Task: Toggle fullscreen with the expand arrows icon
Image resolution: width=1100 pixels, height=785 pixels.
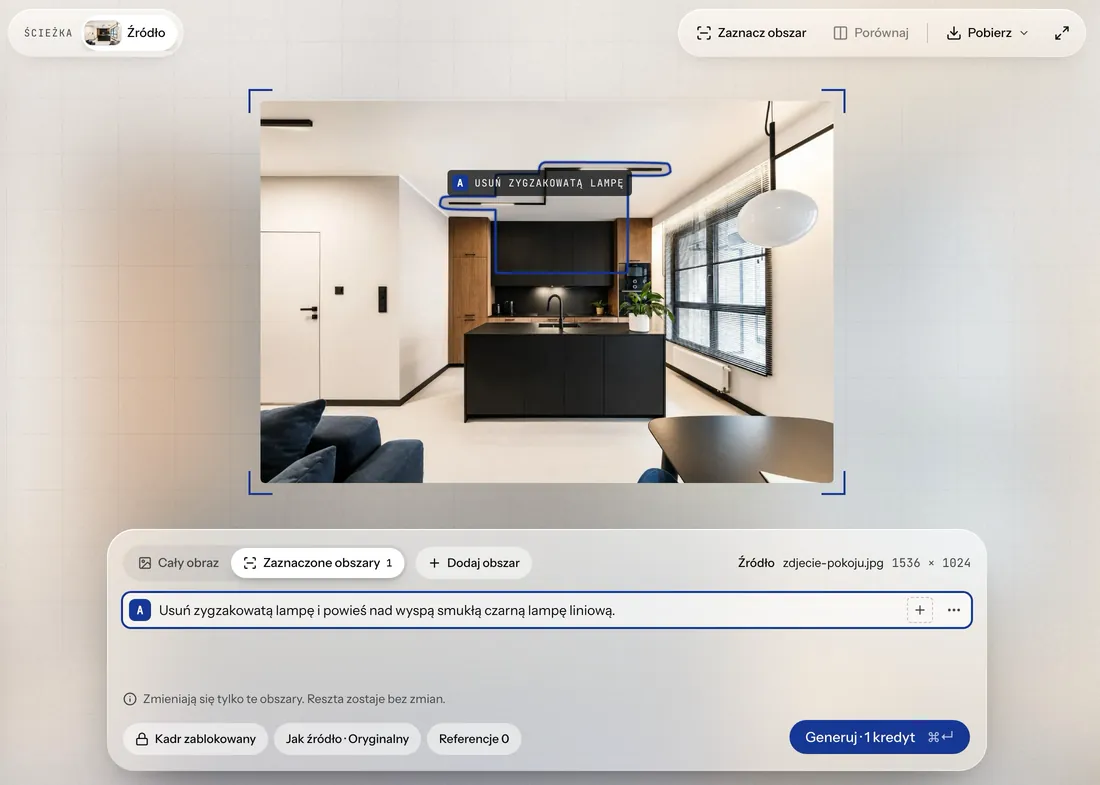Action: 1062,33
